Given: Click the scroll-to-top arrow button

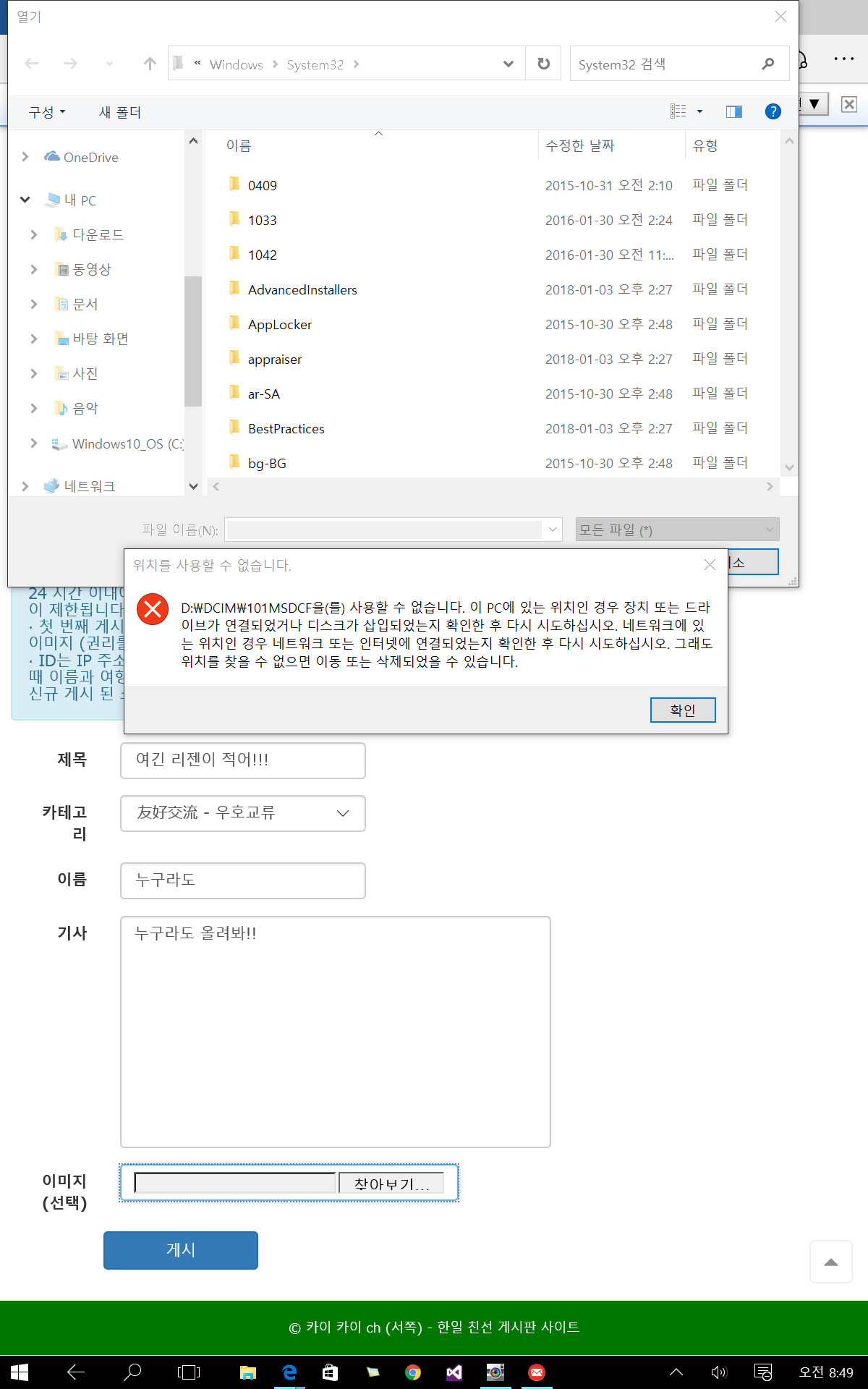Looking at the screenshot, I should 830,1262.
